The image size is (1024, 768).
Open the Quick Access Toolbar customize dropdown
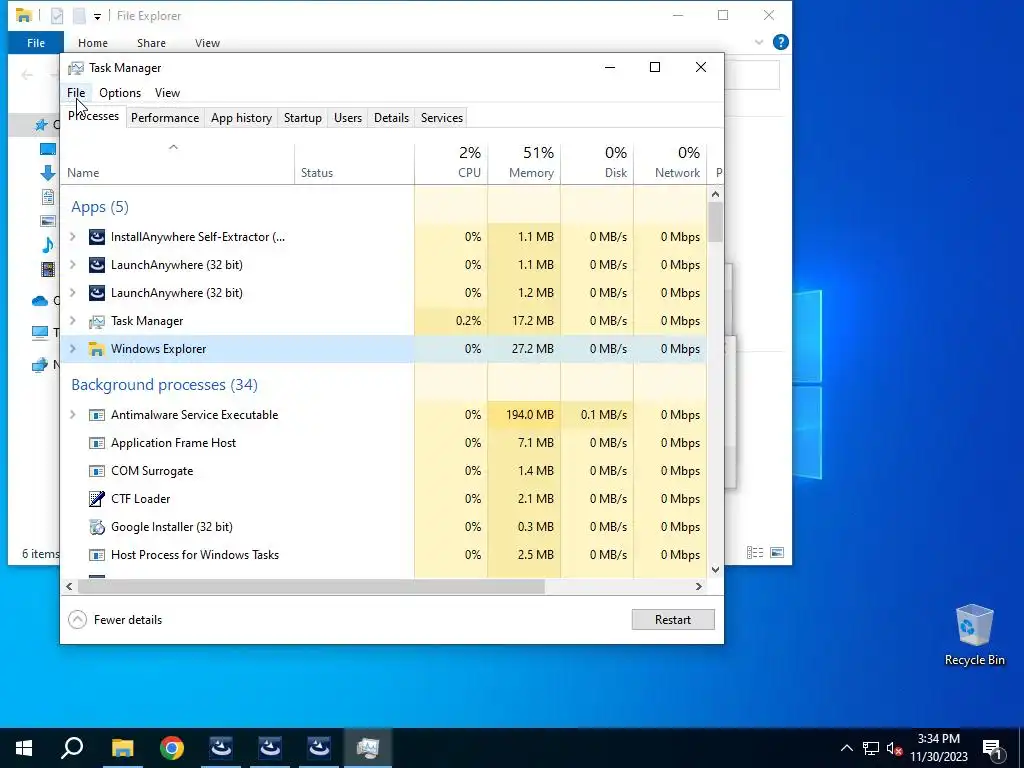(x=97, y=16)
